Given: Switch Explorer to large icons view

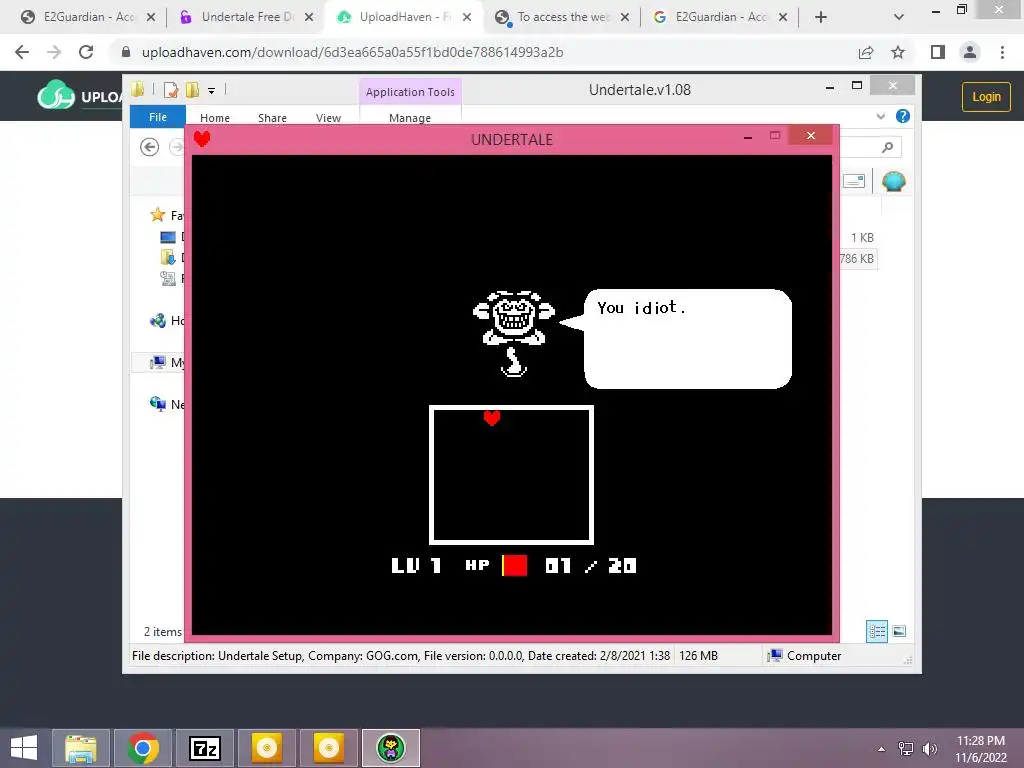Looking at the screenshot, I should pyautogui.click(x=899, y=631).
